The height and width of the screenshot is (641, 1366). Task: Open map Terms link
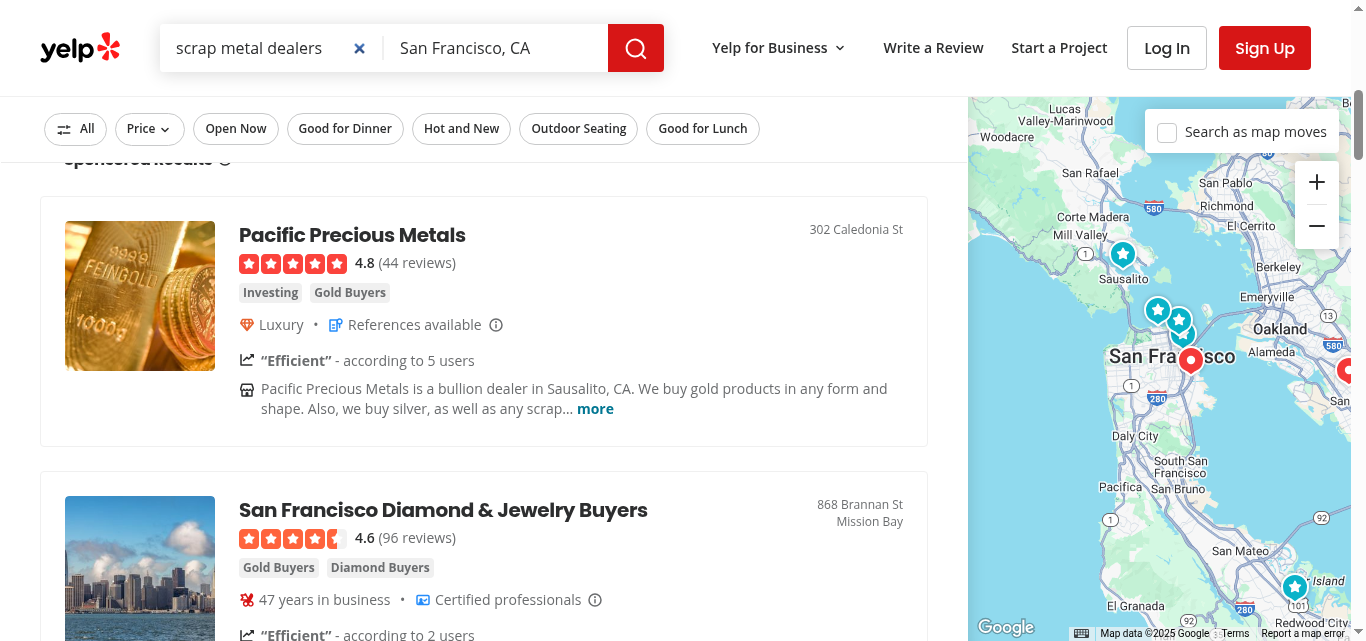tap(1235, 633)
